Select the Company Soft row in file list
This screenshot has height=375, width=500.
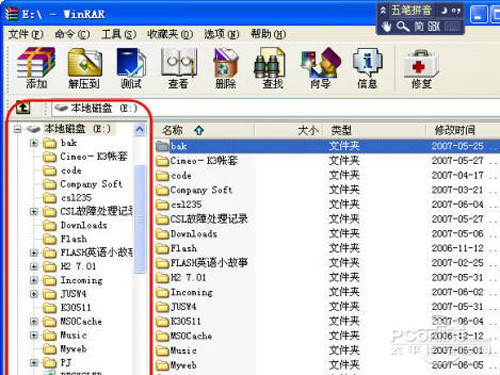[x=327, y=190]
